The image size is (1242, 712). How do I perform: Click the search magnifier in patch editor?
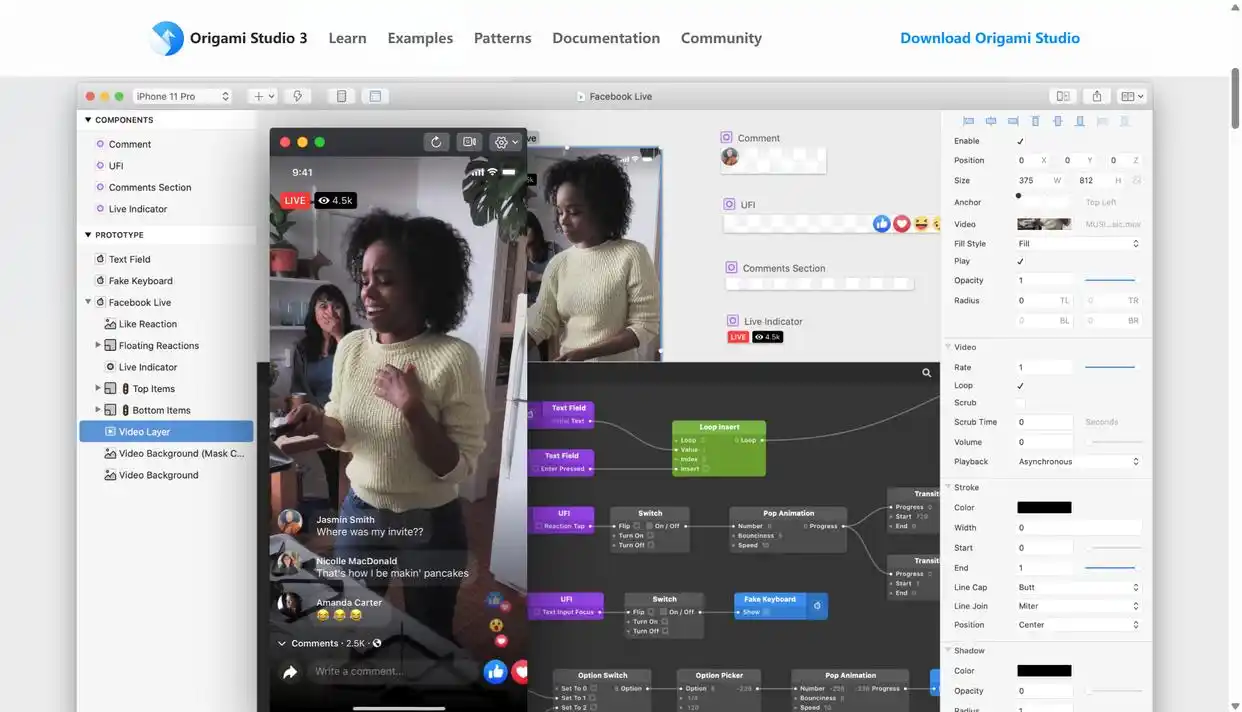coord(927,373)
